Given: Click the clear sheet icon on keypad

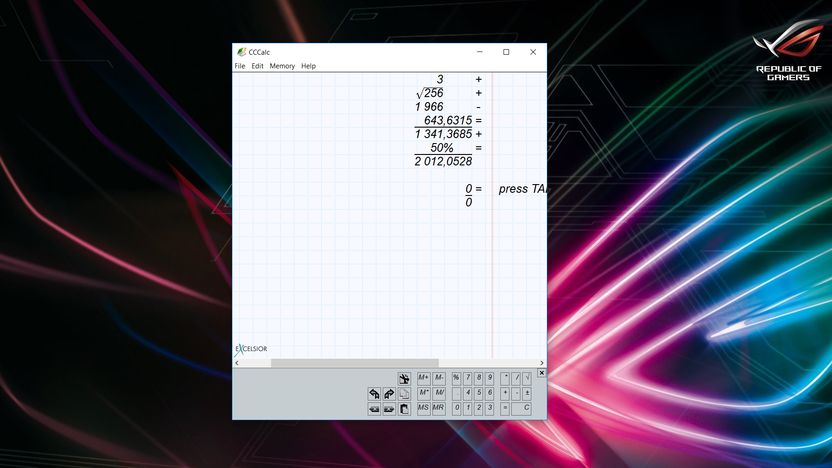Looking at the screenshot, I should pyautogui.click(x=404, y=379).
